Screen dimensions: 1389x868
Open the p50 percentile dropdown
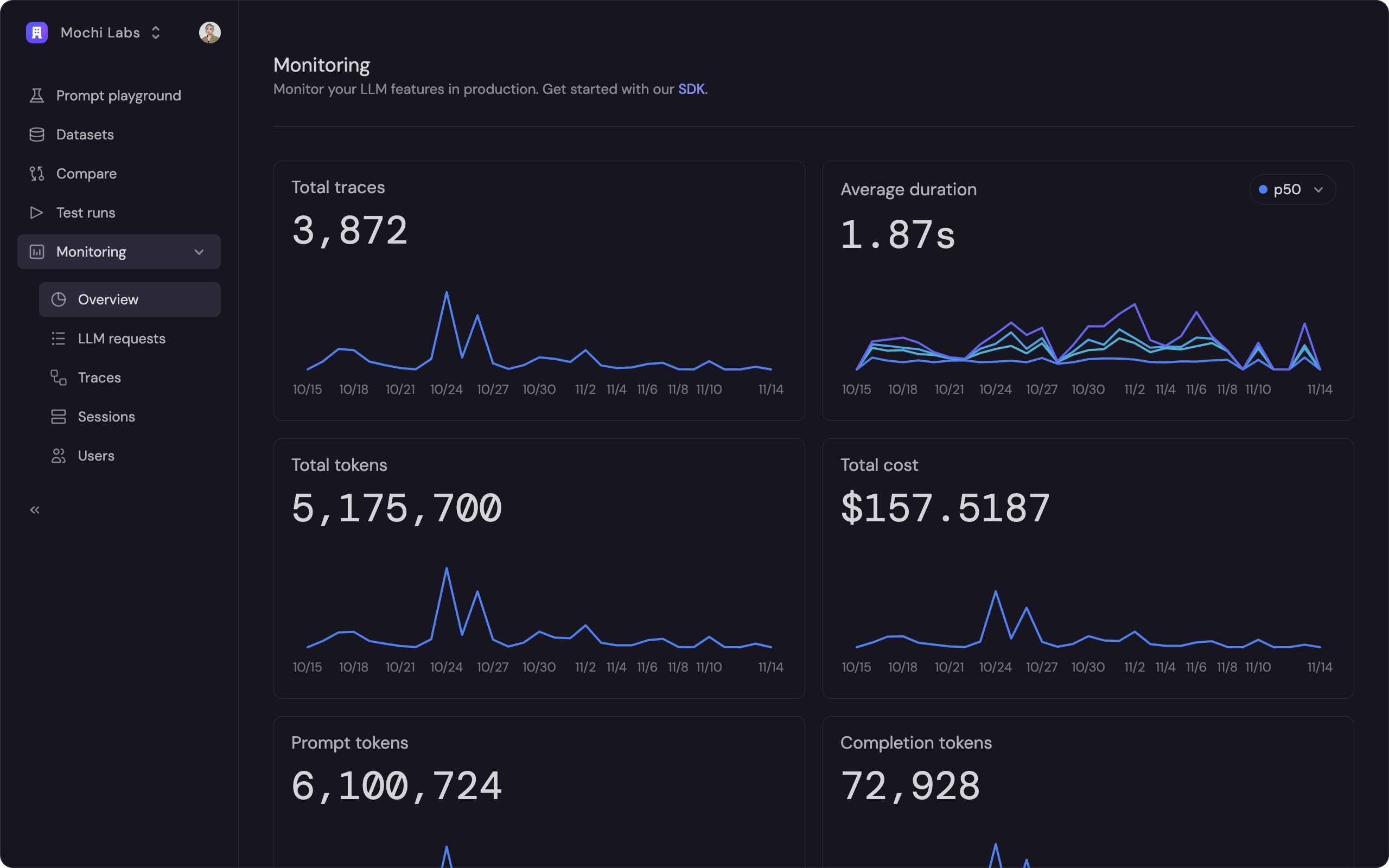pyautogui.click(x=1292, y=189)
